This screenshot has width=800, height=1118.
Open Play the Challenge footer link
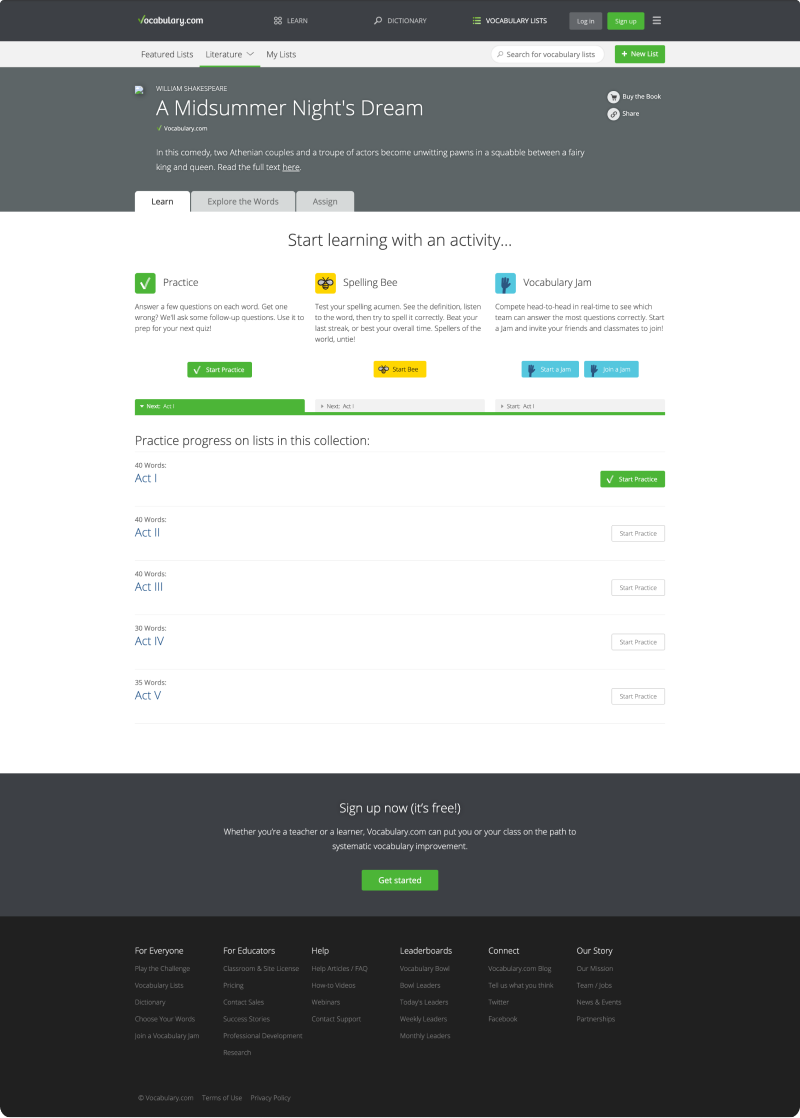point(163,969)
